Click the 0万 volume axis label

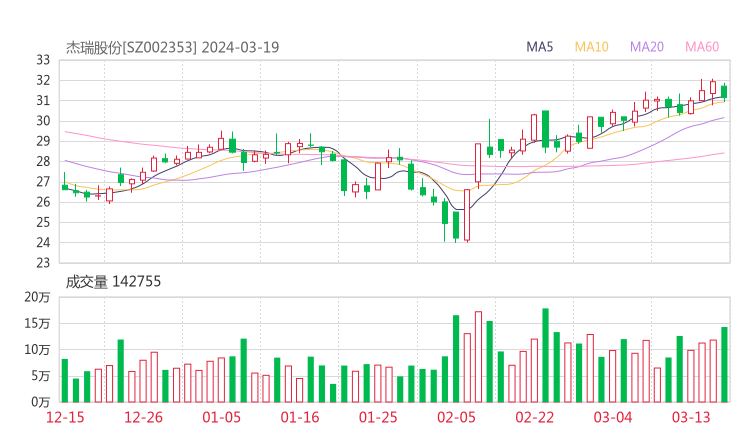tap(41, 402)
